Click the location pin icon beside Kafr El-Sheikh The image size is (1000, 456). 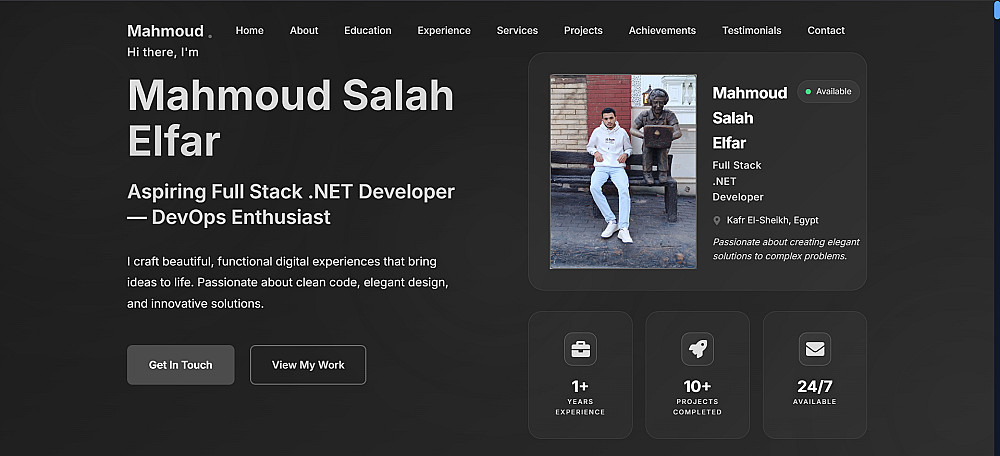(x=717, y=221)
